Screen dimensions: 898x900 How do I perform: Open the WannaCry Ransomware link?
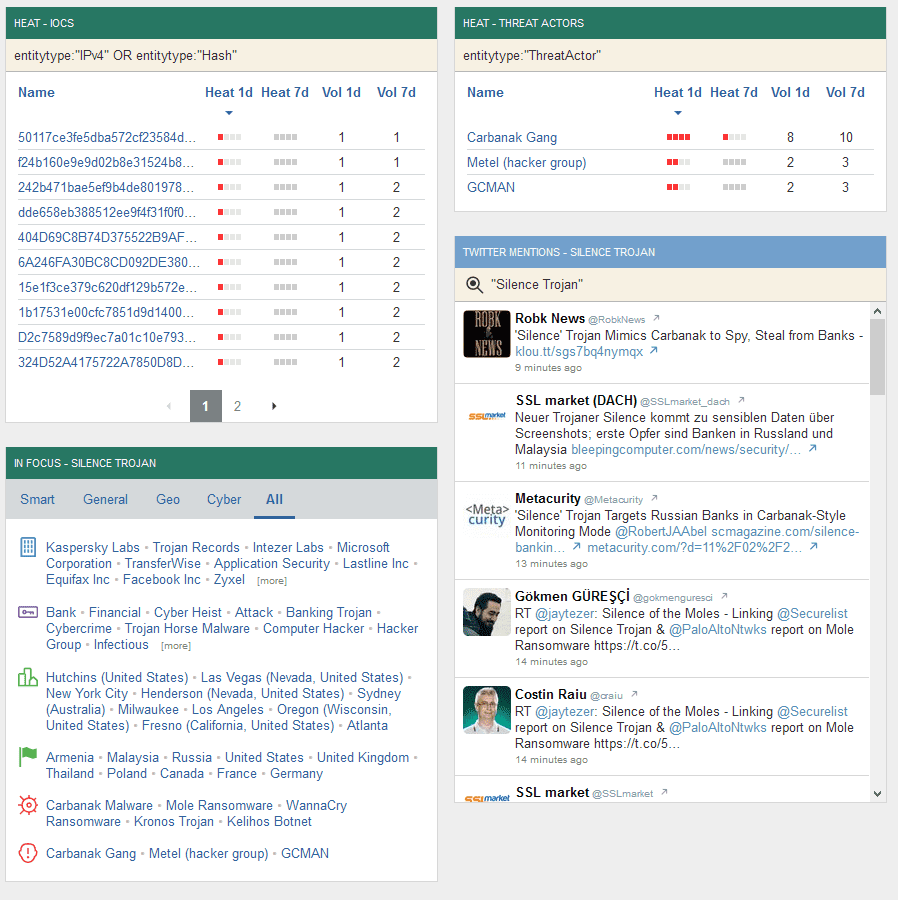click(196, 813)
